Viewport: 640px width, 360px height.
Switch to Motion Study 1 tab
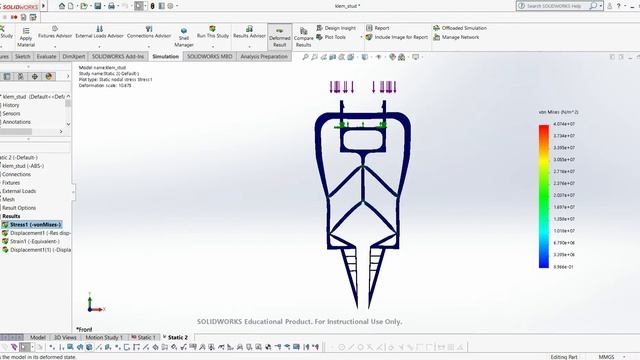pyautogui.click(x=104, y=337)
